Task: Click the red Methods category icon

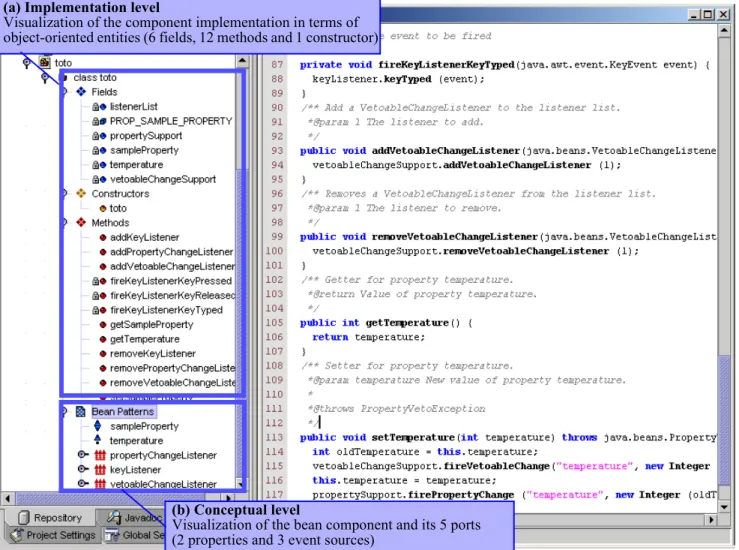Action: pos(81,222)
